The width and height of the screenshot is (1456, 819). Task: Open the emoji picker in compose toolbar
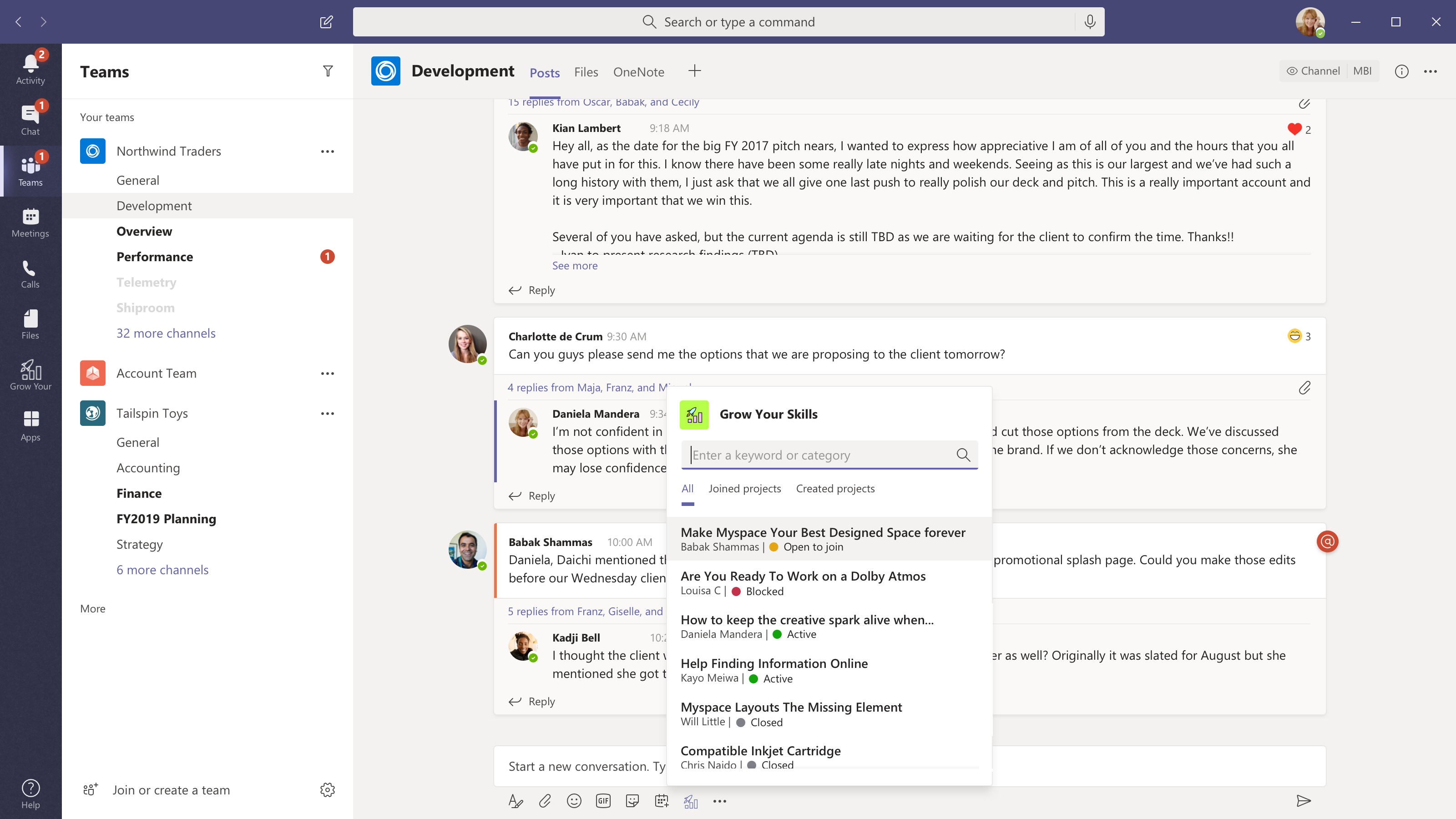tap(574, 801)
